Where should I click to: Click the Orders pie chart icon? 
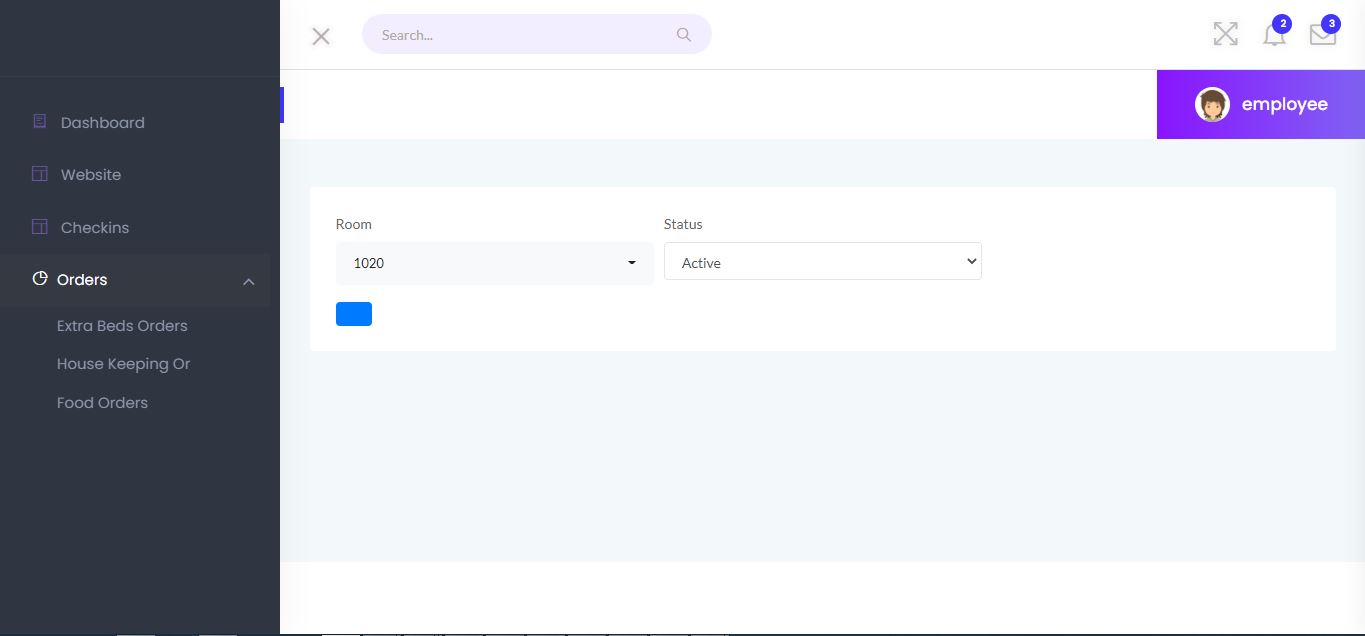40,279
